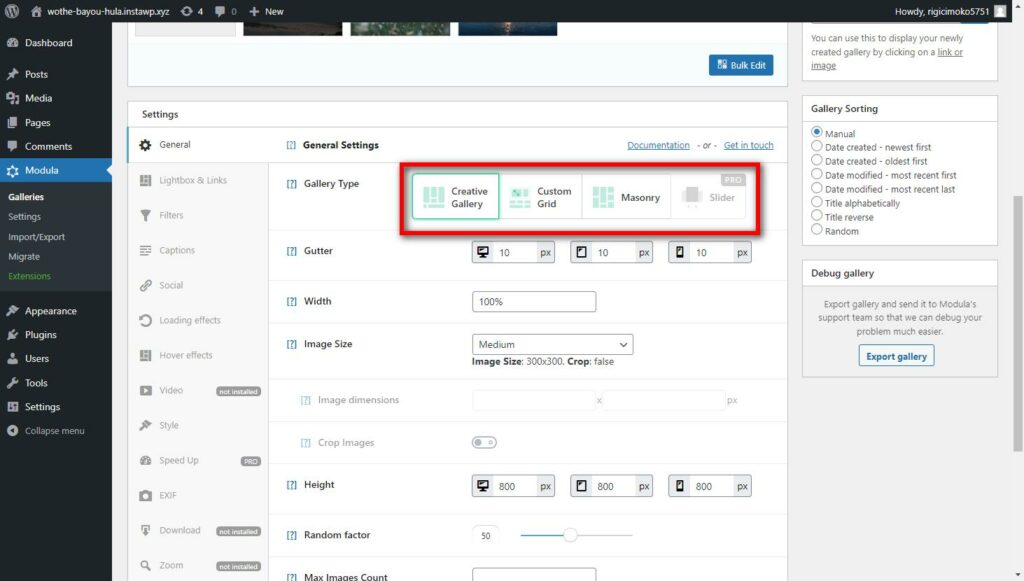Click the Bulk Edit button
Image resolution: width=1024 pixels, height=581 pixels.
point(740,65)
